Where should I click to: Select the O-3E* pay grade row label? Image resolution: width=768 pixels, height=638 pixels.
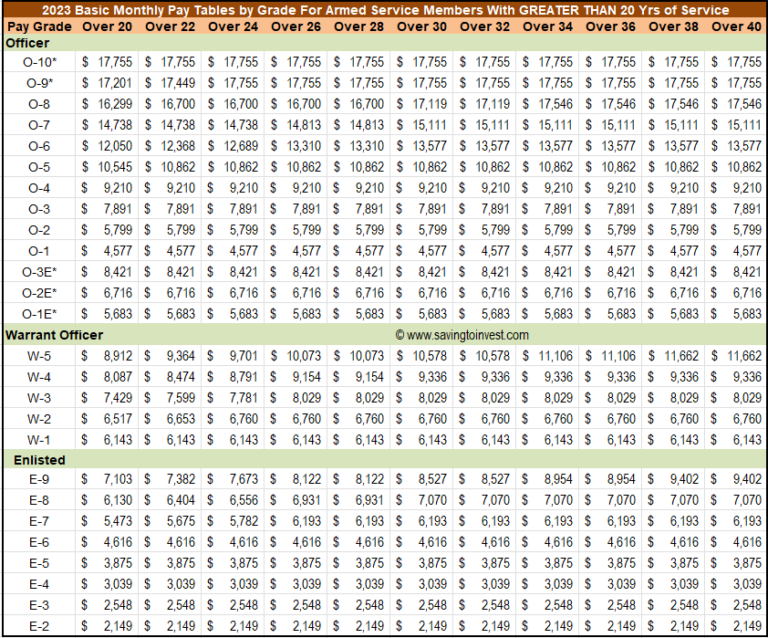tap(39, 272)
